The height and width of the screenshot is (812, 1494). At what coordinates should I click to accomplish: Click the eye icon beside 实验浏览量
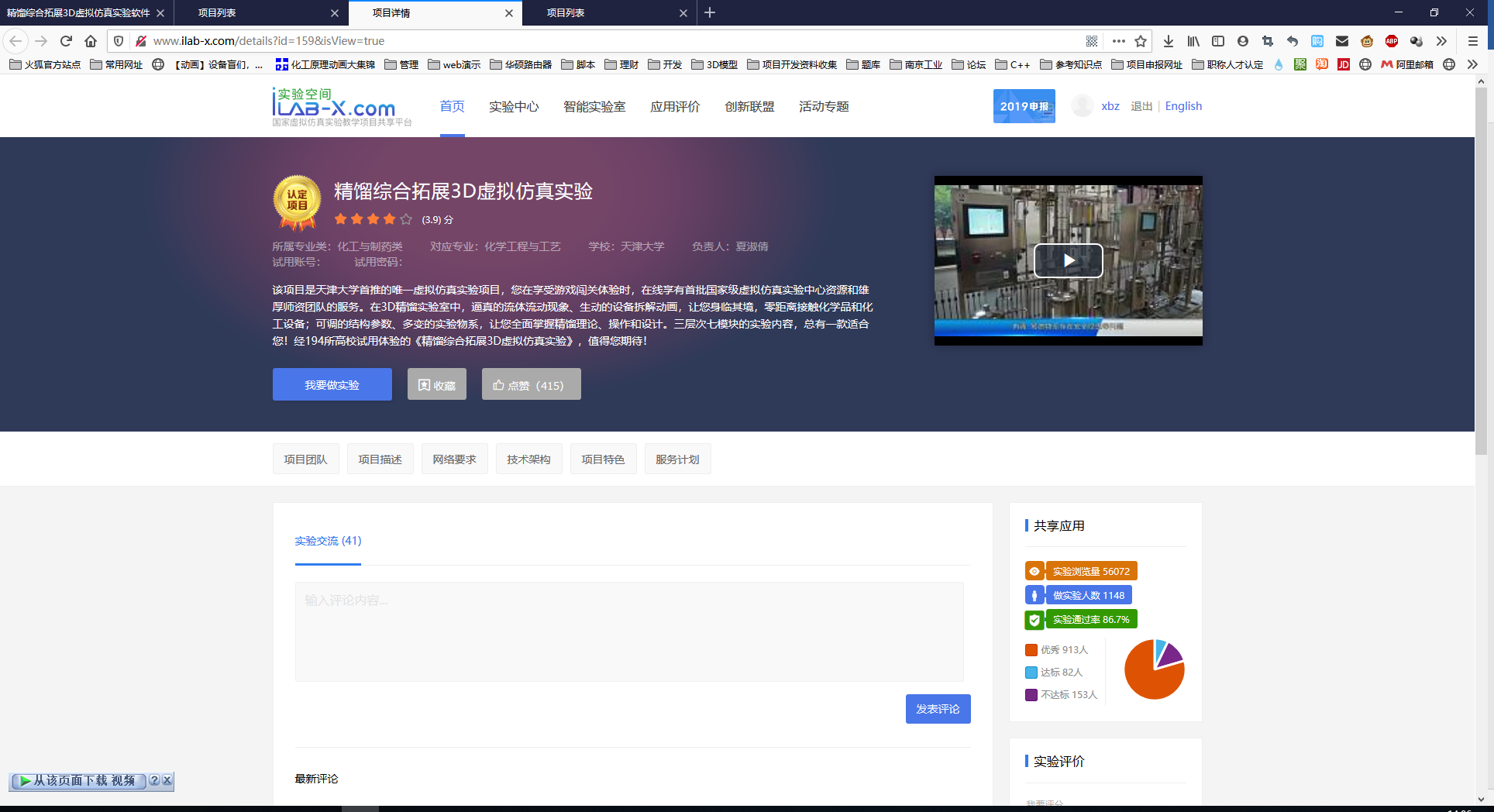tap(1034, 571)
